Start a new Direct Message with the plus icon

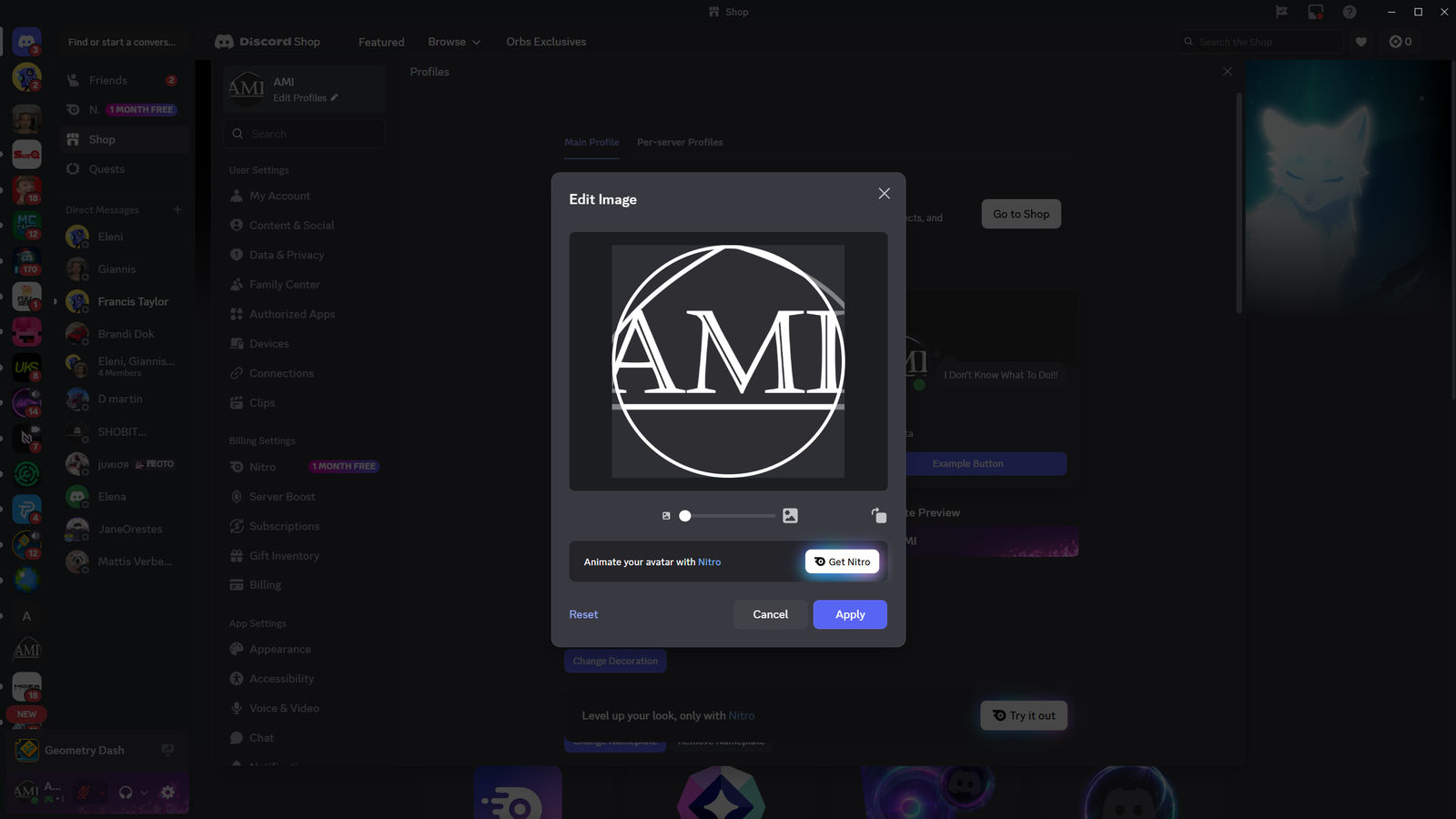177,209
